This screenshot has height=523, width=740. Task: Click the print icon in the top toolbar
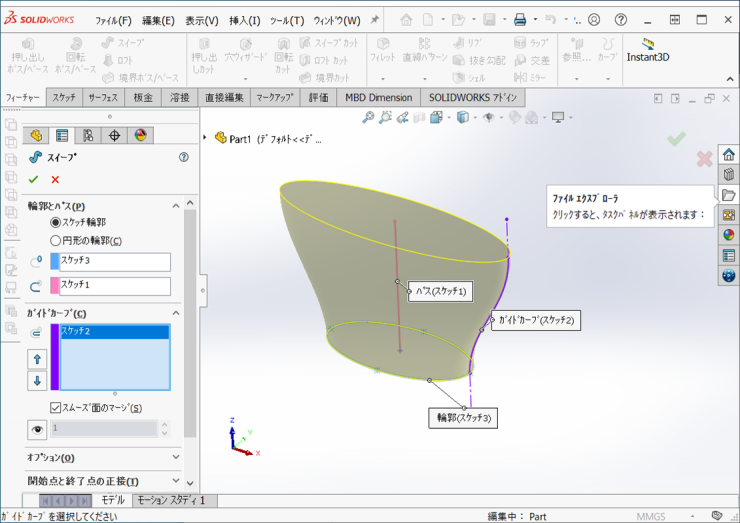coord(520,20)
